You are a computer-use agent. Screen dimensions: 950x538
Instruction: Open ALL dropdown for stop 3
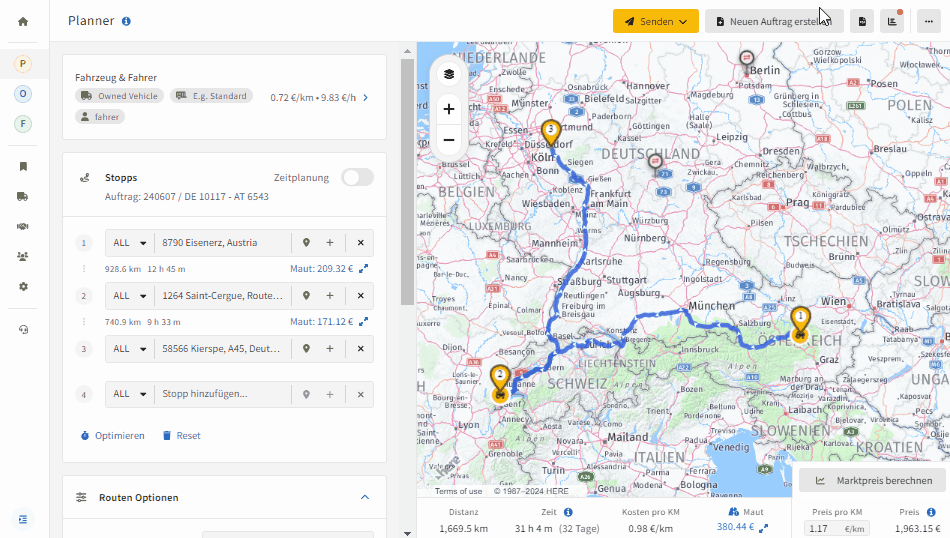pyautogui.click(x=130, y=349)
